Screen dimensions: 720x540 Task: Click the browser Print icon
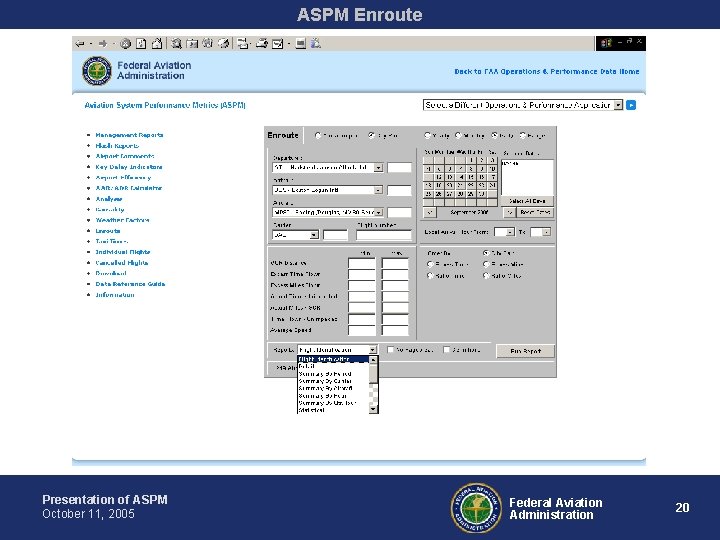click(260, 44)
